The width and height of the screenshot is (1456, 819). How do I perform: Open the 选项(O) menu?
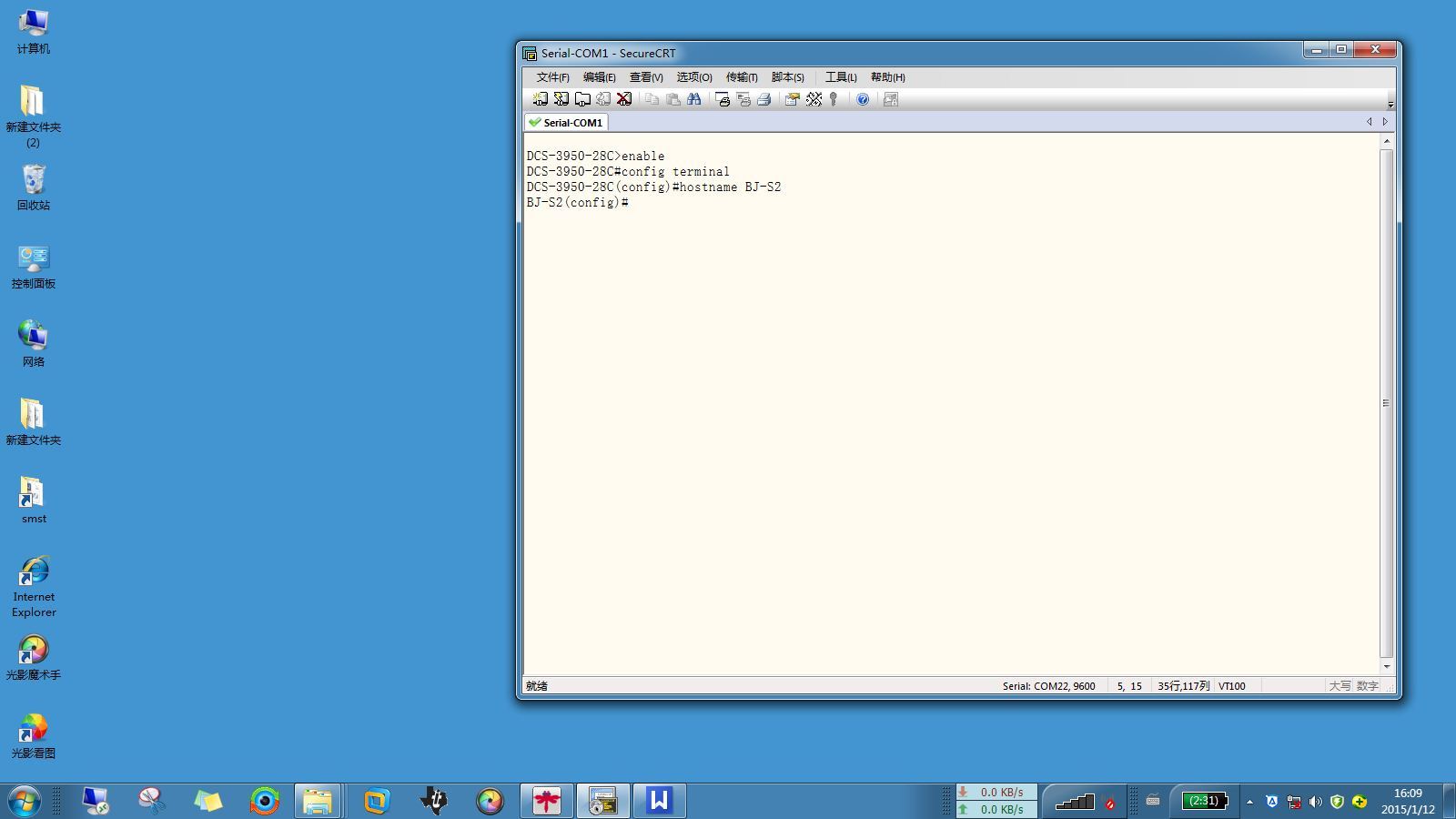693,77
